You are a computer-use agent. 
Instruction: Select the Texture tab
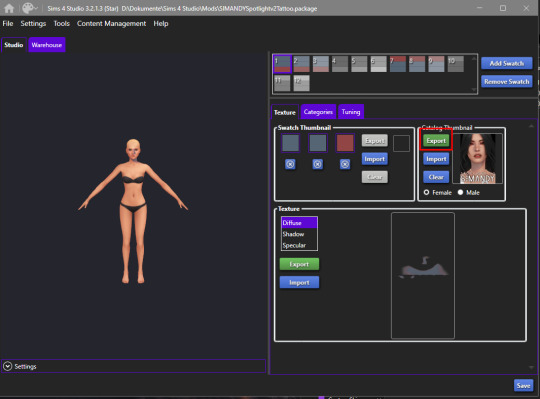(x=284, y=112)
